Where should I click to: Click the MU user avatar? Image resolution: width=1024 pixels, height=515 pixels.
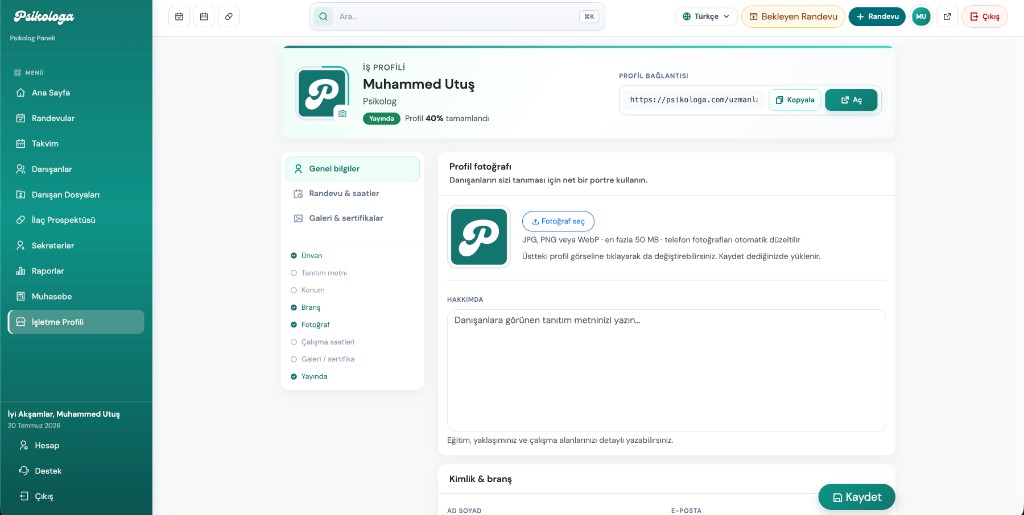tap(921, 16)
